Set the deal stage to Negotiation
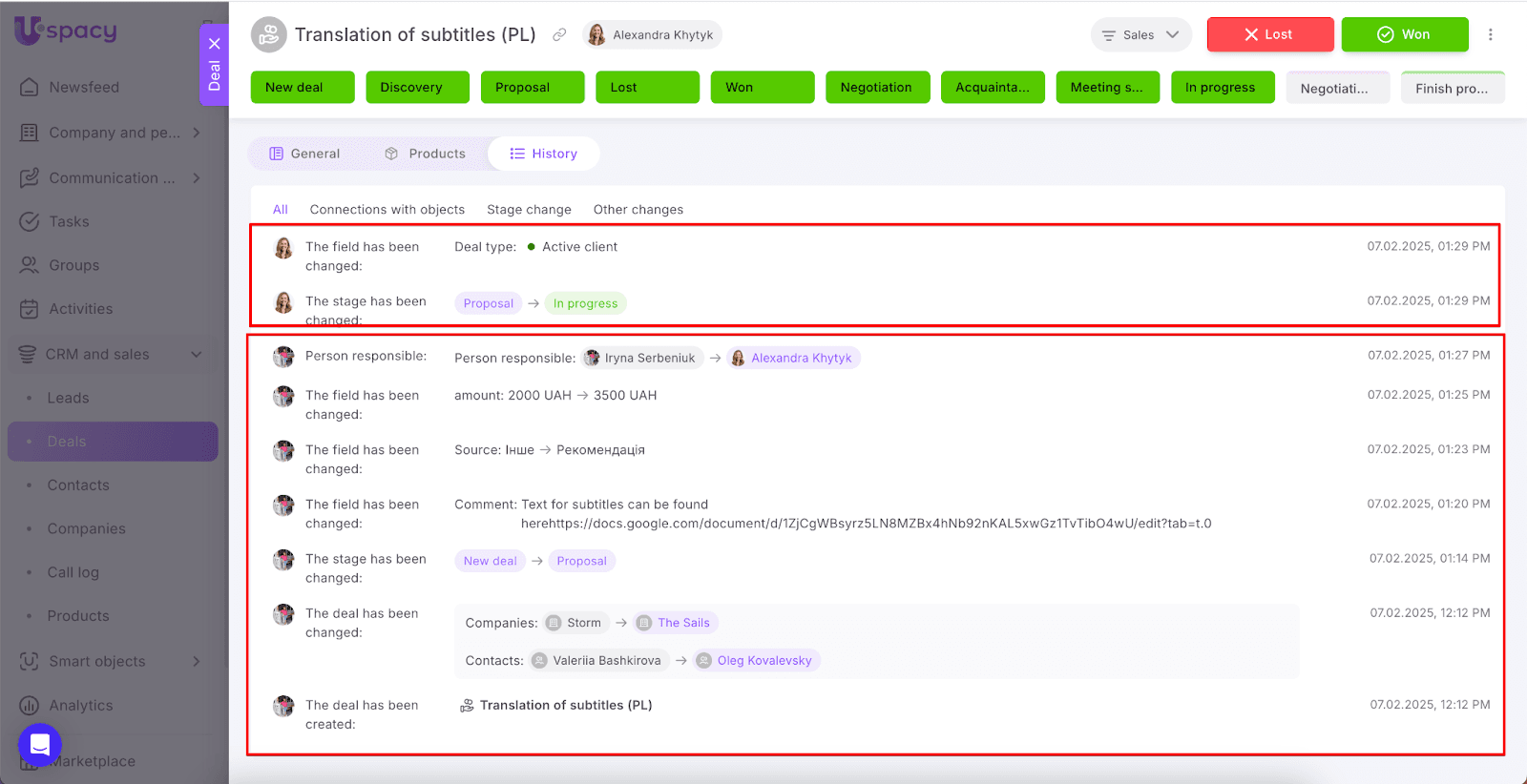The width and height of the screenshot is (1527, 784). pyautogui.click(x=876, y=87)
